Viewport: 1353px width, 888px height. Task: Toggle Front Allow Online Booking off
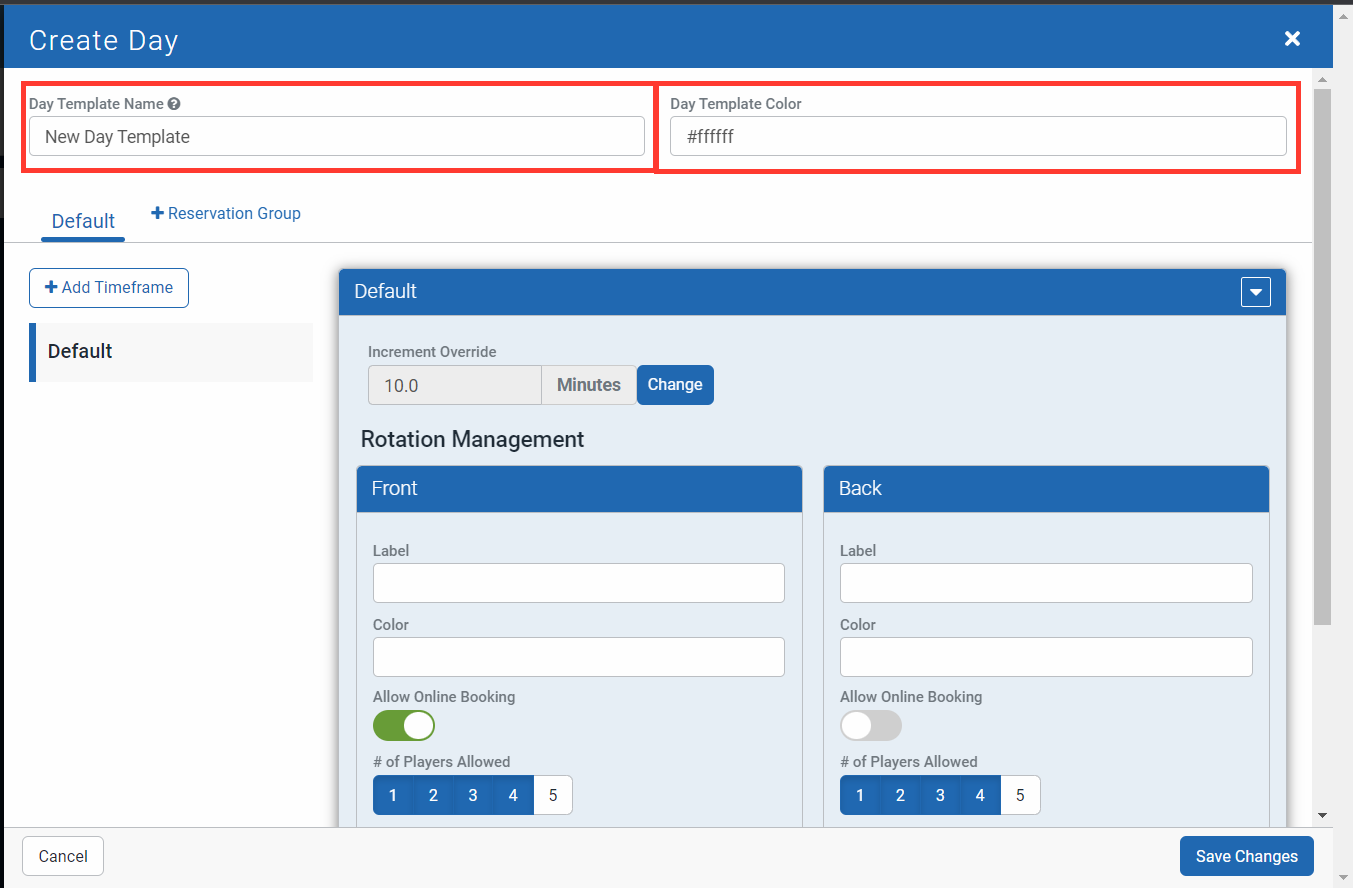(404, 725)
